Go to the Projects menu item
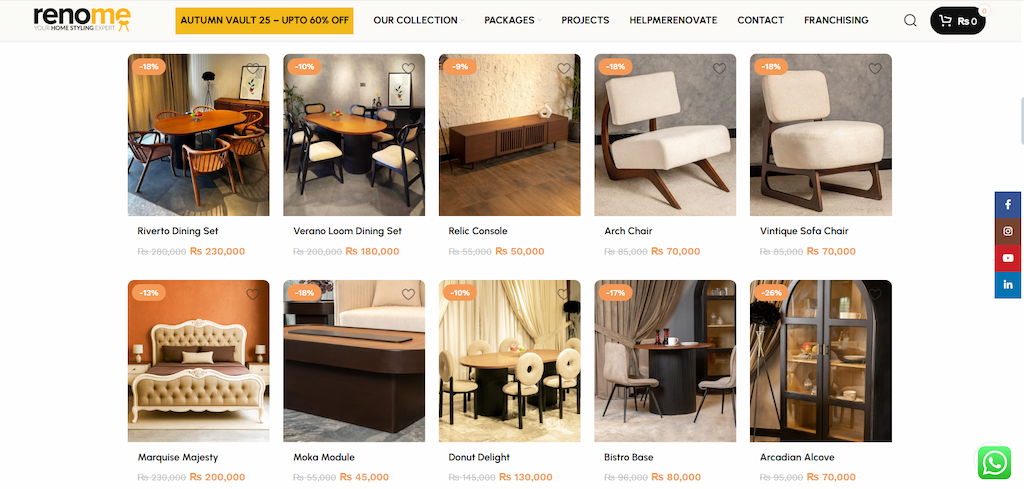The width and height of the screenshot is (1024, 489). click(585, 20)
